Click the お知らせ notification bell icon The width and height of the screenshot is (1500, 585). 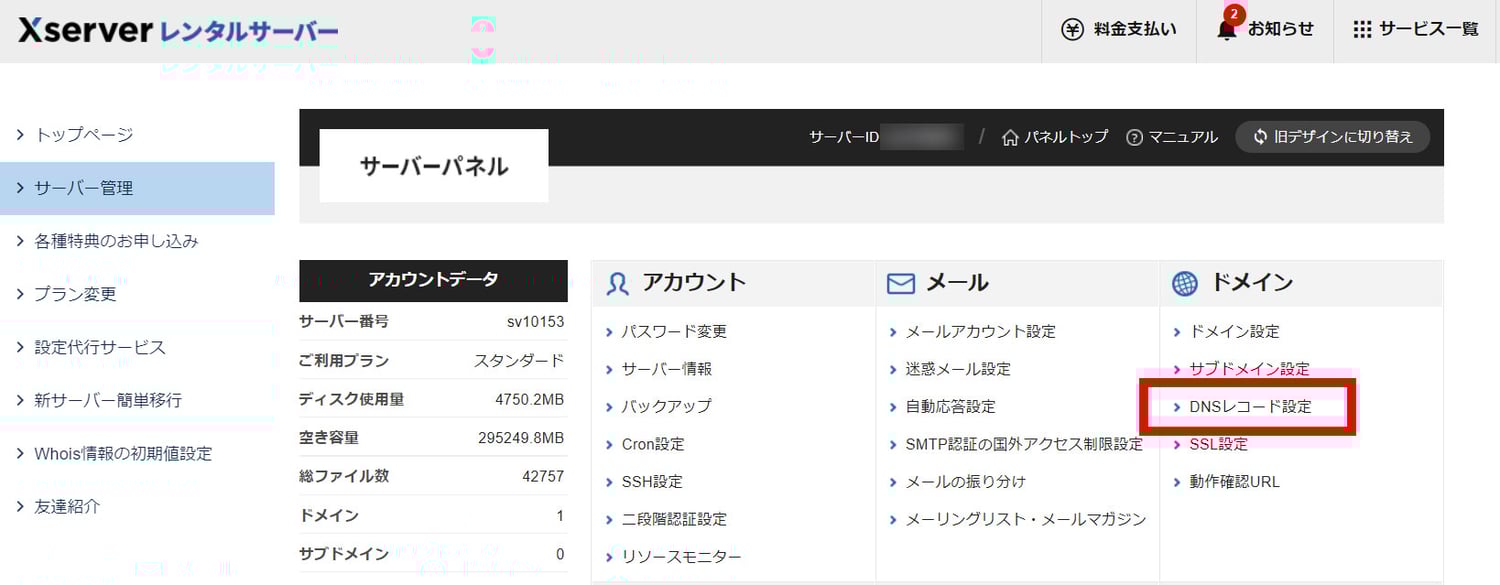(1225, 31)
